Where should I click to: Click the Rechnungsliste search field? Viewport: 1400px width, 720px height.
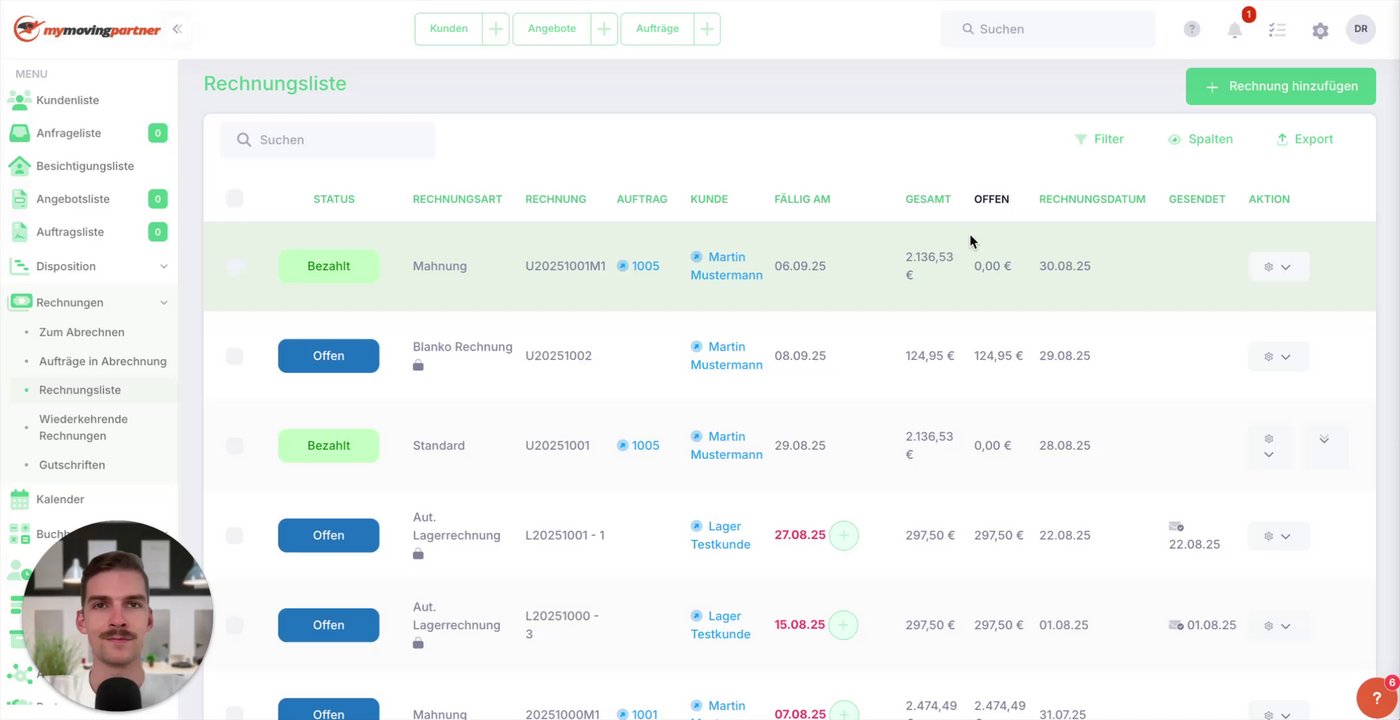click(328, 140)
